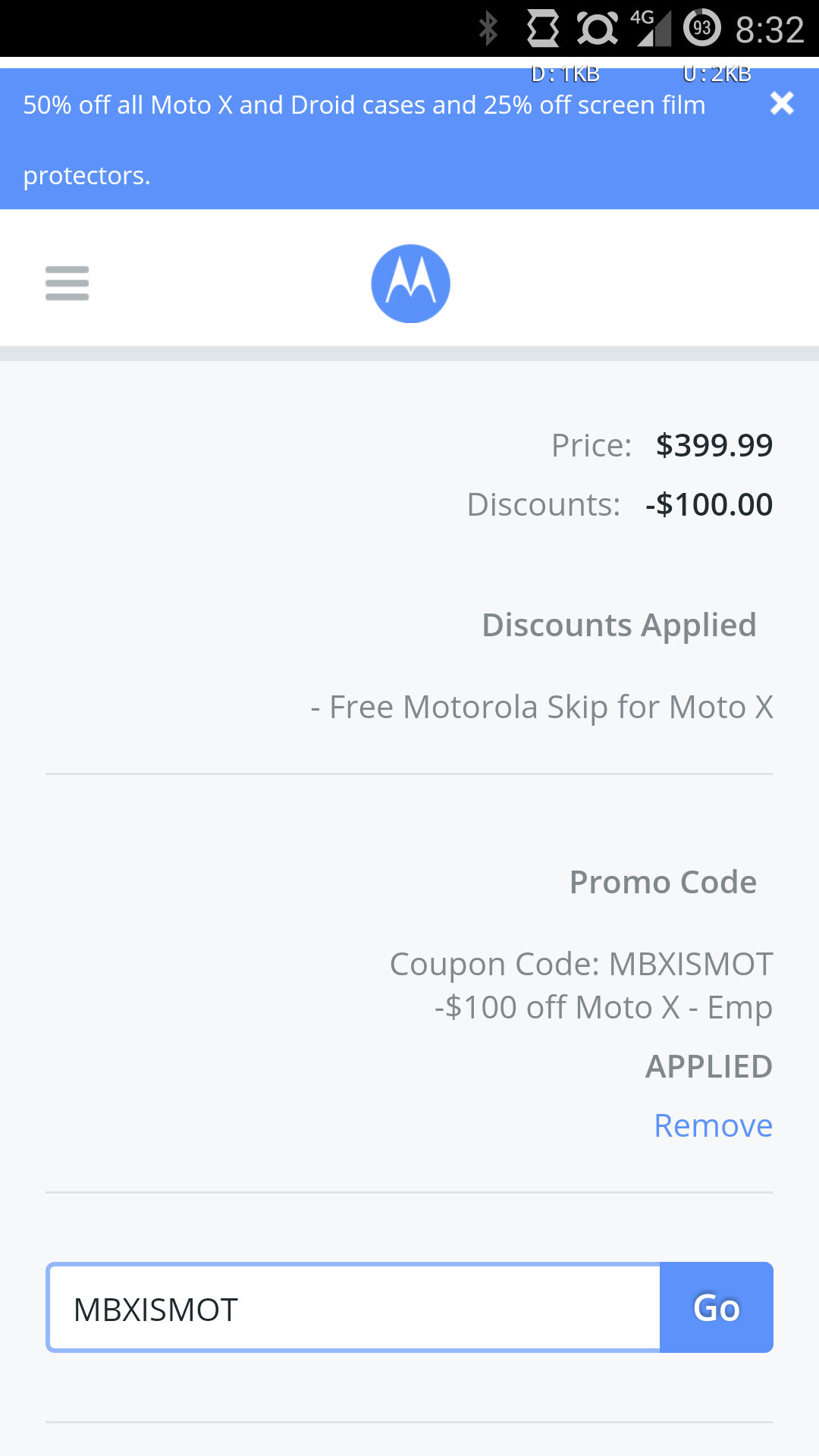The height and width of the screenshot is (1456, 819).
Task: Tap the Coupon Code MBXISMOT text
Action: pyautogui.click(x=580, y=963)
